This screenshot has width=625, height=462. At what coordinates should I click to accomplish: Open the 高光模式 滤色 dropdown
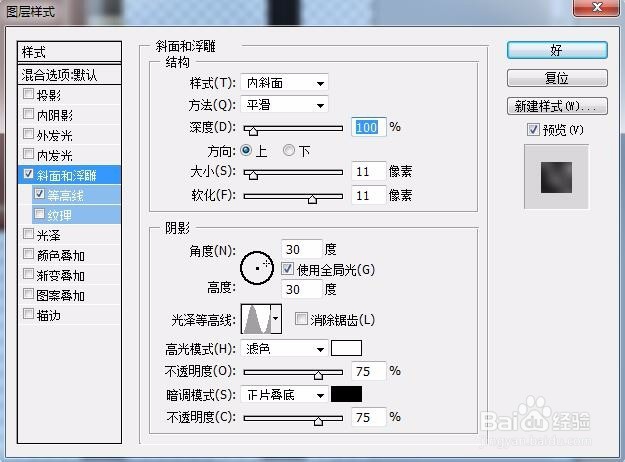coord(284,349)
